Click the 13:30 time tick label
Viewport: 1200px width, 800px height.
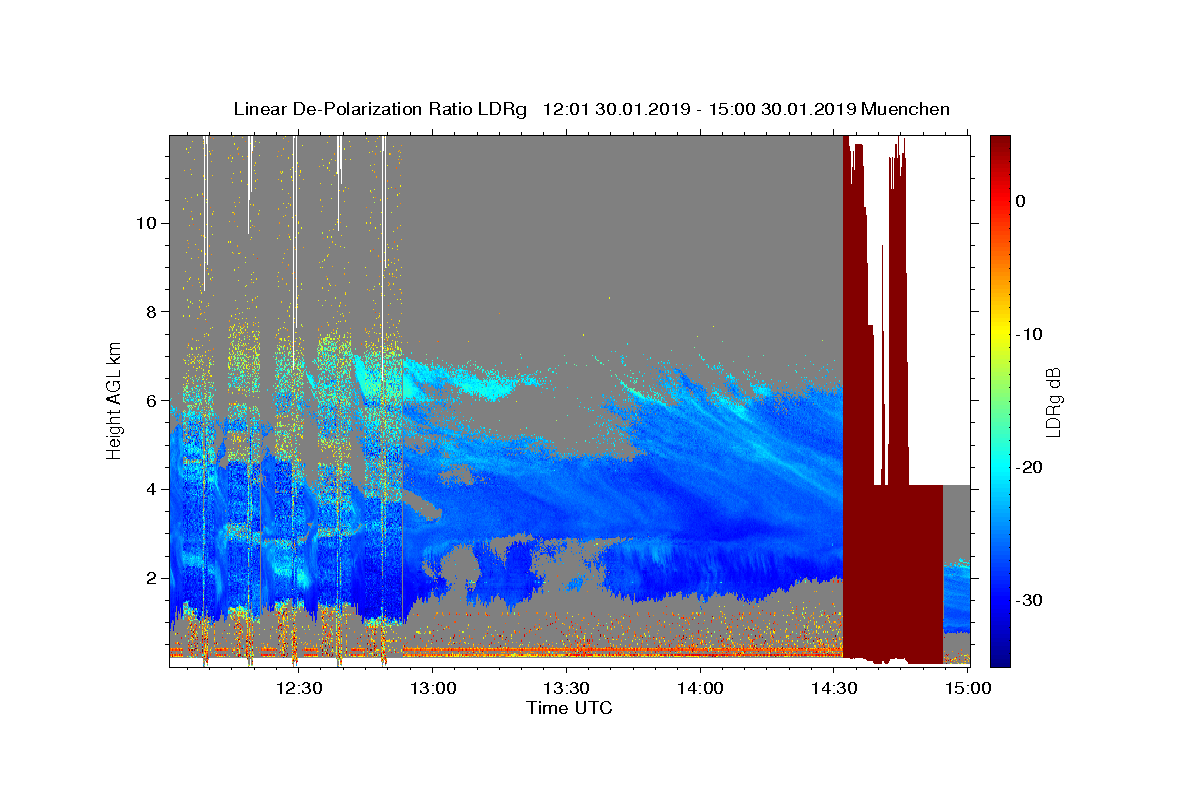(567, 688)
